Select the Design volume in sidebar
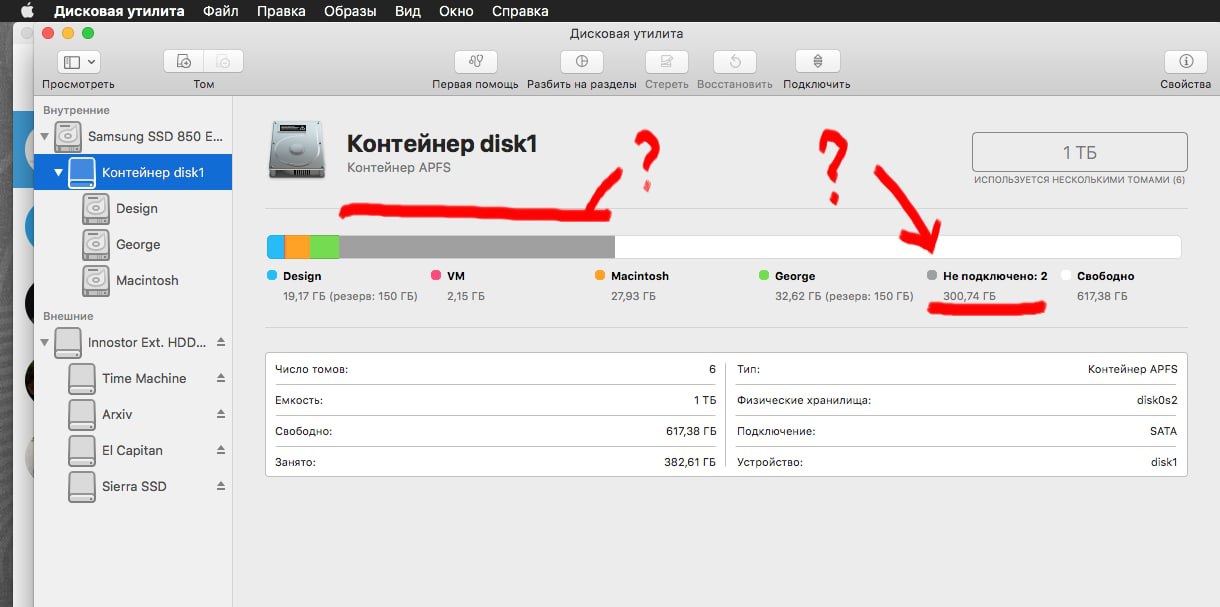The image size is (1220, 607). tap(133, 208)
